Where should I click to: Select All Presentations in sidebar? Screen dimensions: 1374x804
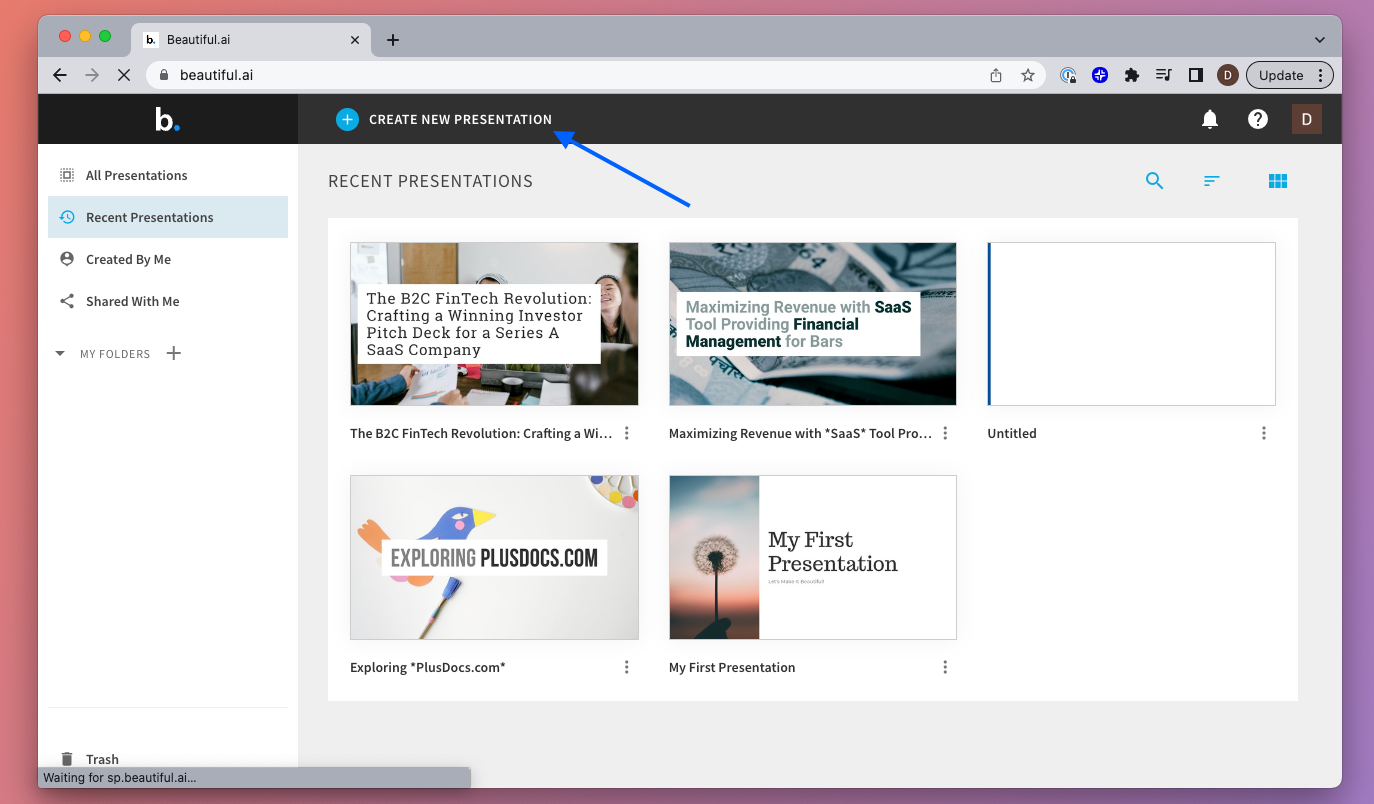[168, 175]
